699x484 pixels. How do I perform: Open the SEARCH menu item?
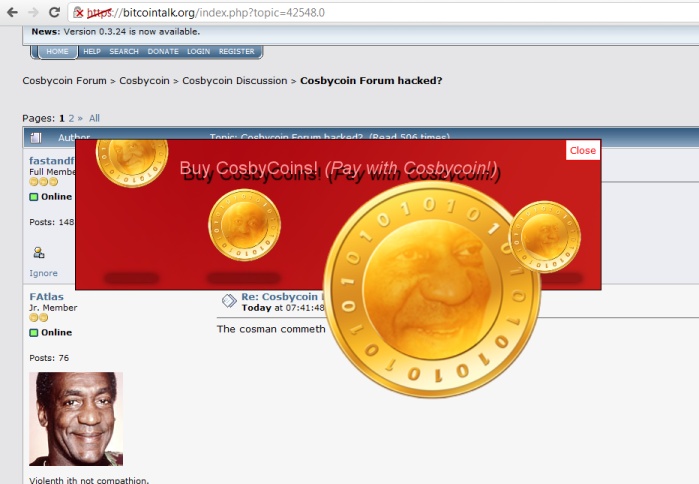pos(124,52)
